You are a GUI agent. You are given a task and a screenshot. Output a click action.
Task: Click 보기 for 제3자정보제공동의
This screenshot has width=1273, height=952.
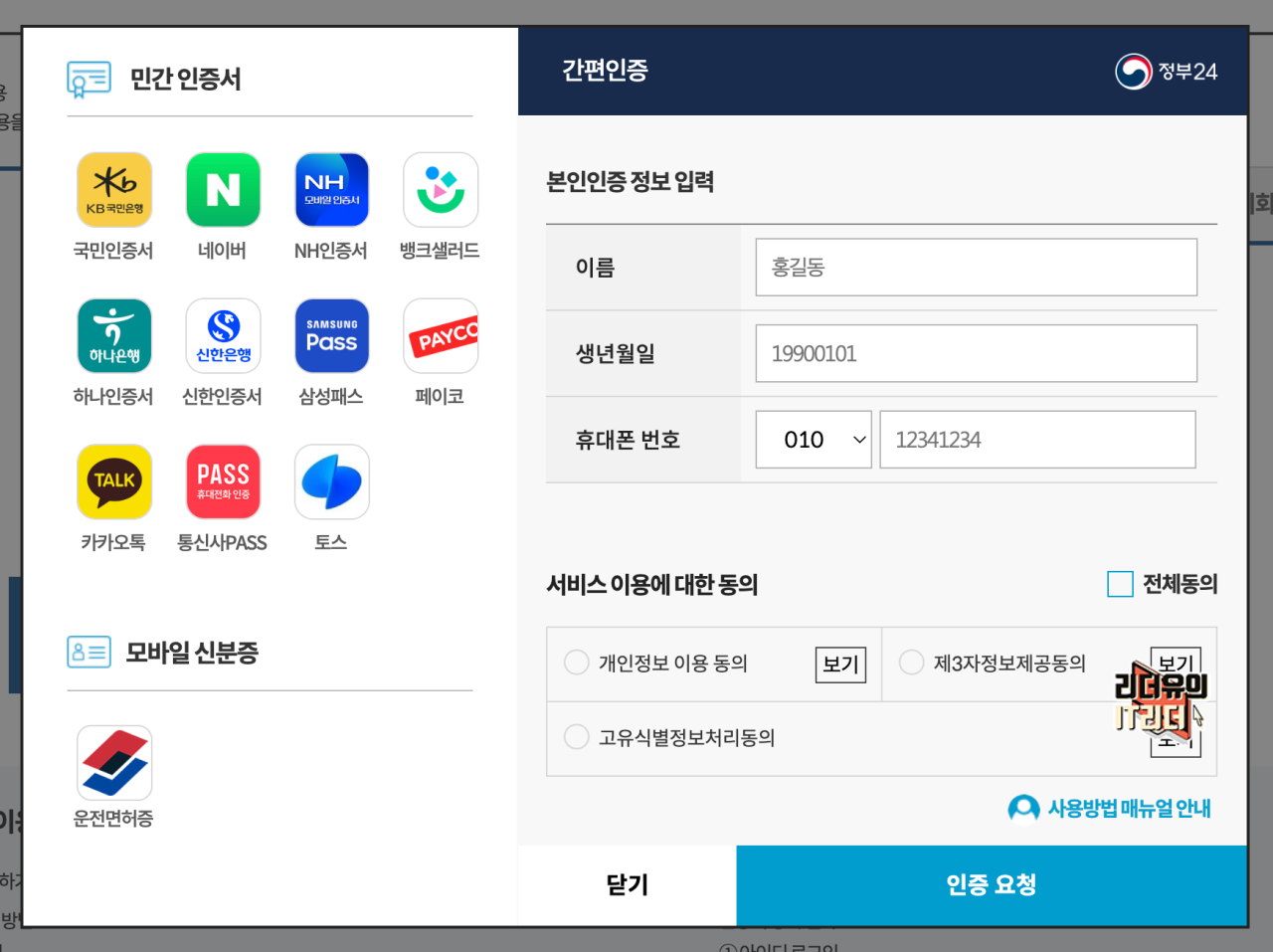(x=1176, y=665)
